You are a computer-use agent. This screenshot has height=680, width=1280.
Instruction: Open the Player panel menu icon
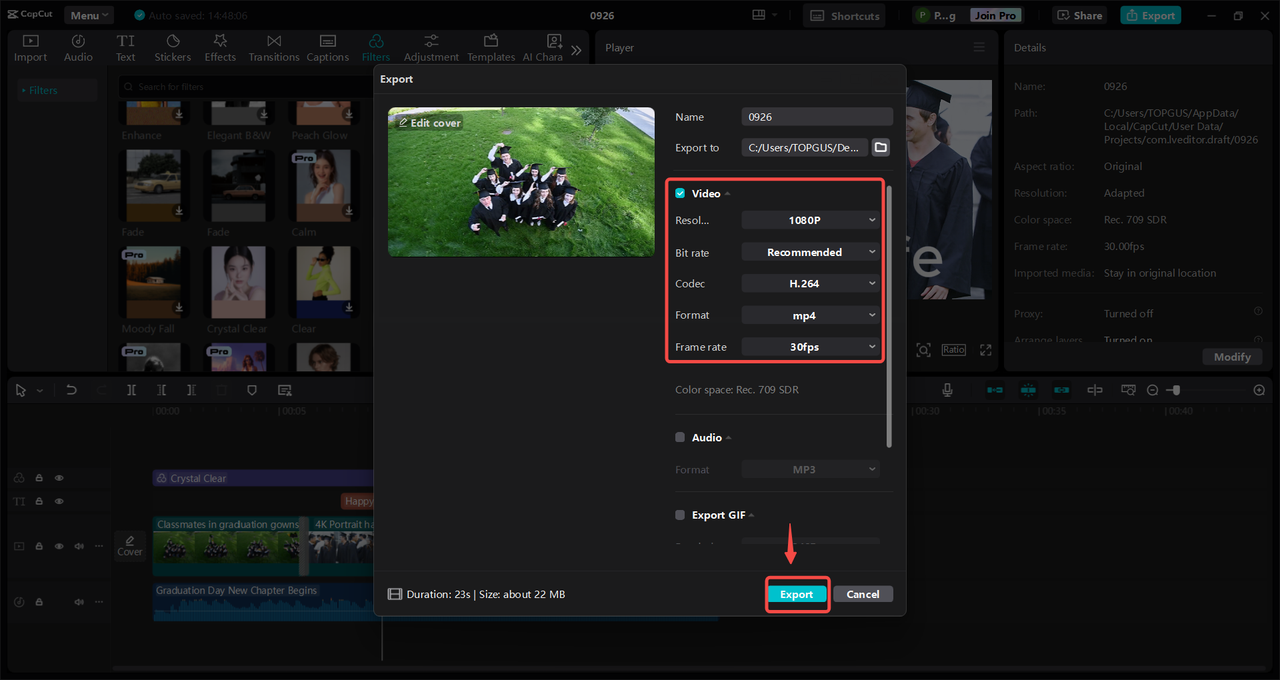pos(979,47)
